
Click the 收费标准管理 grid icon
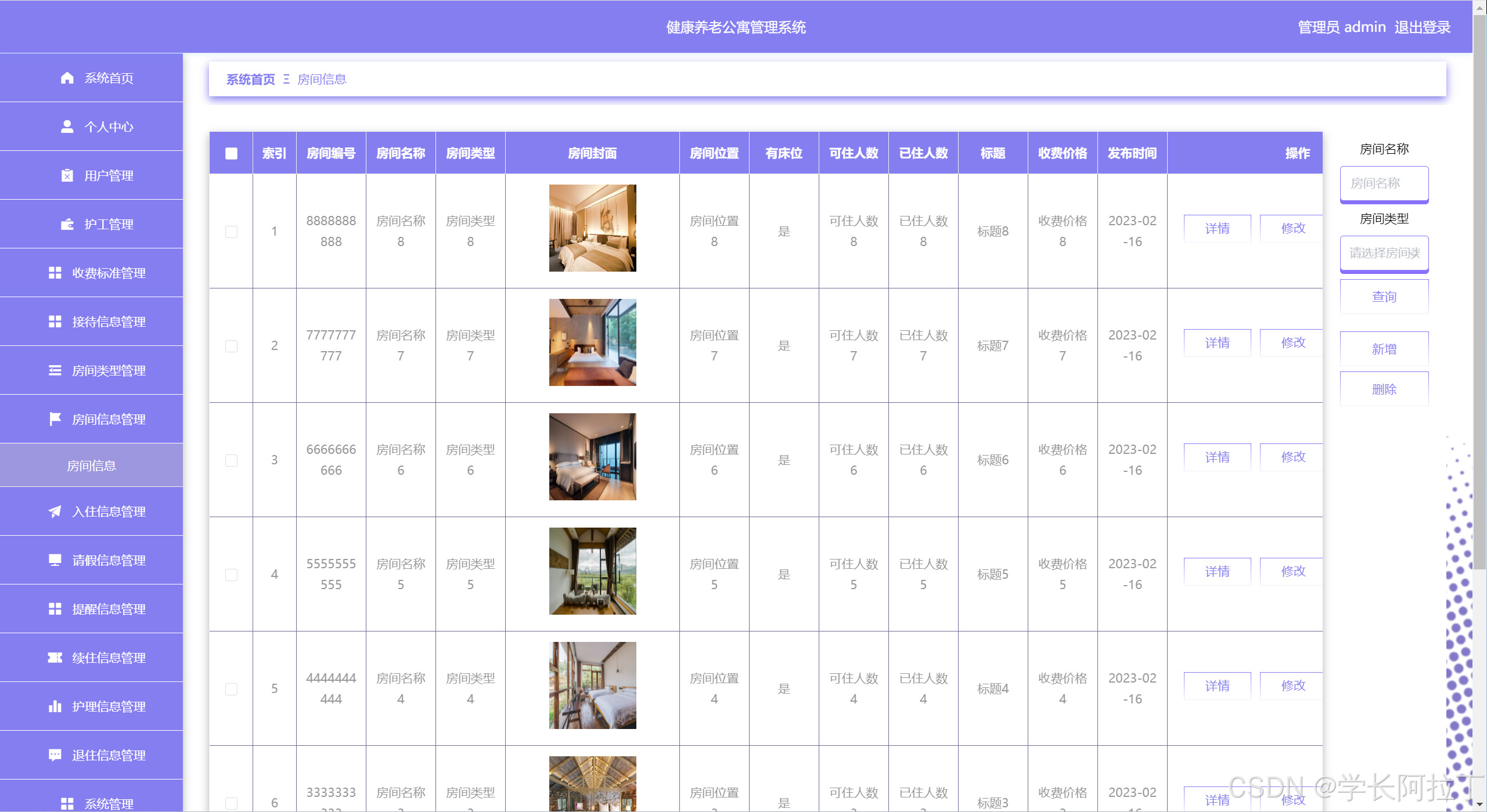click(x=55, y=272)
